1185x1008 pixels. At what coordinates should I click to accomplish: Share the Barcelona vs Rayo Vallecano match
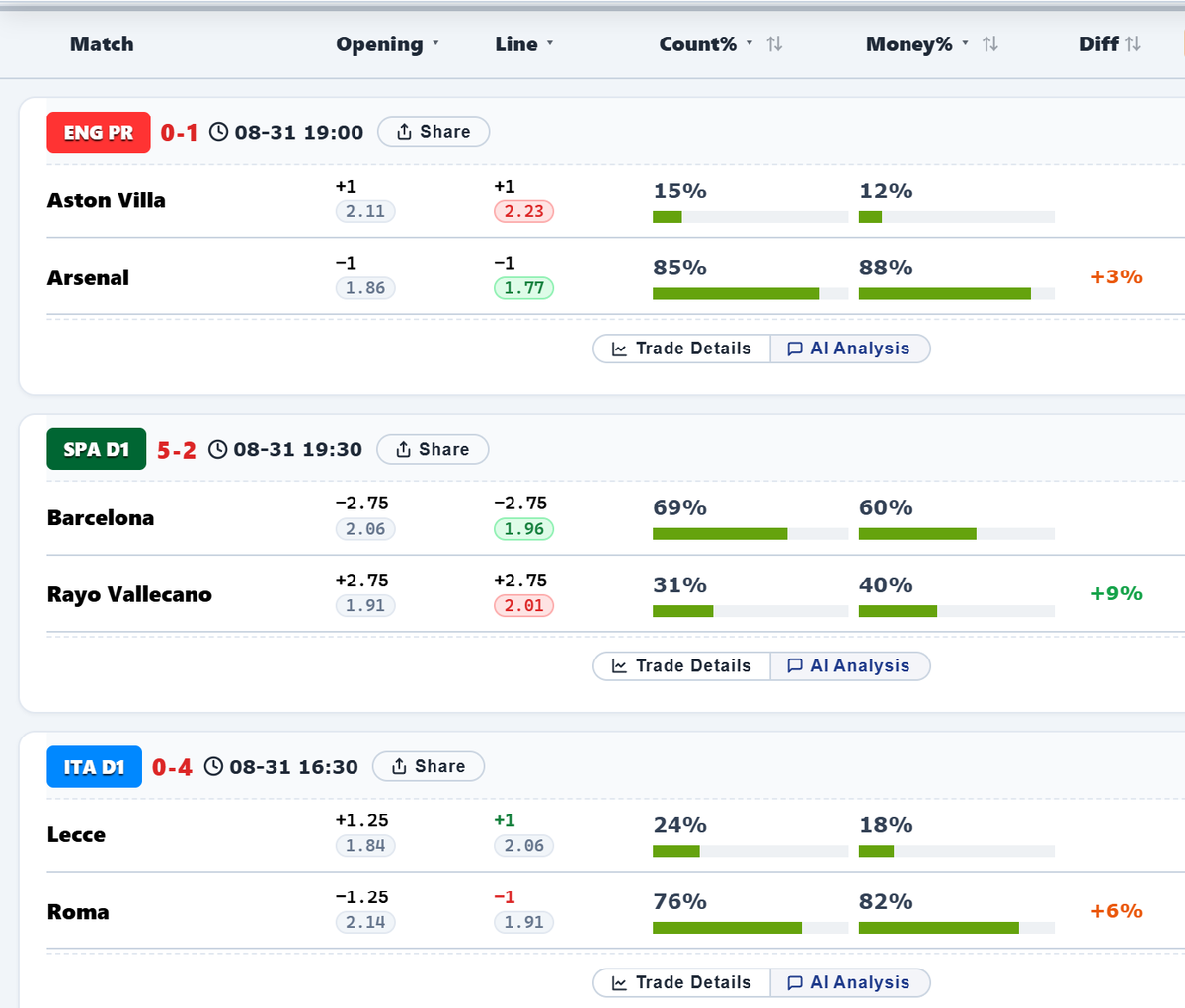coord(433,449)
